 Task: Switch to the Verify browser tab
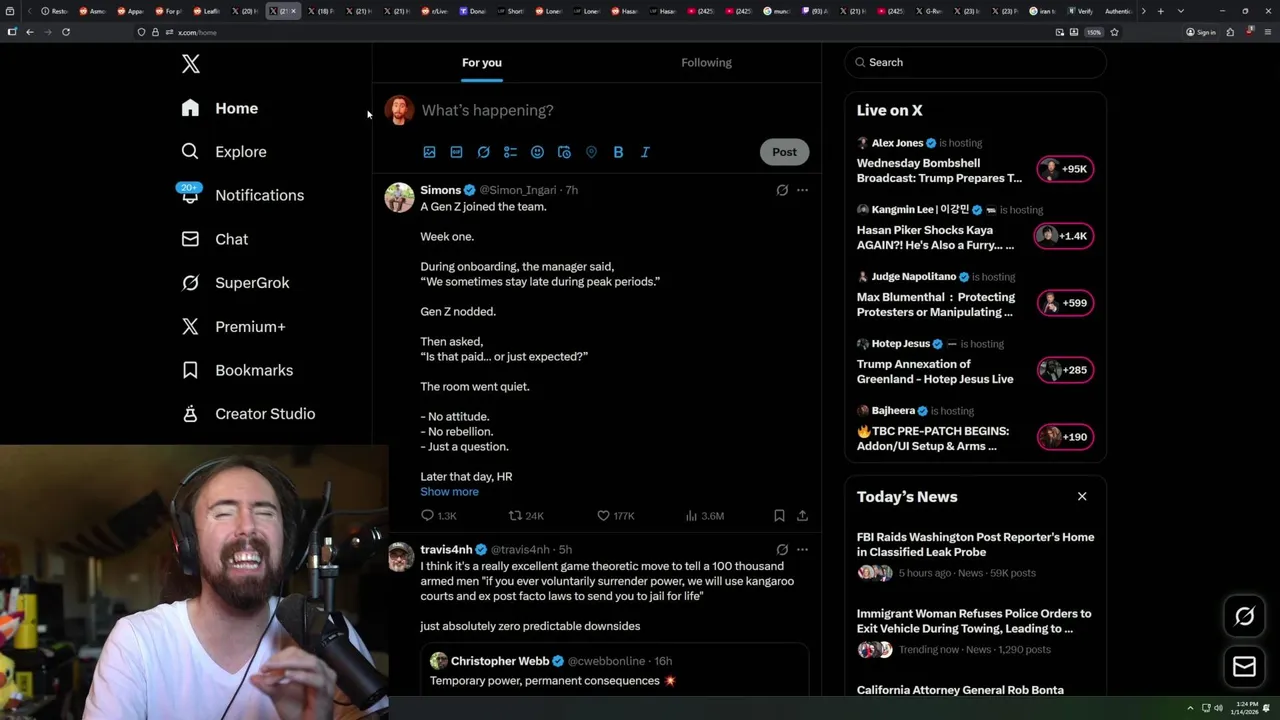point(1080,11)
